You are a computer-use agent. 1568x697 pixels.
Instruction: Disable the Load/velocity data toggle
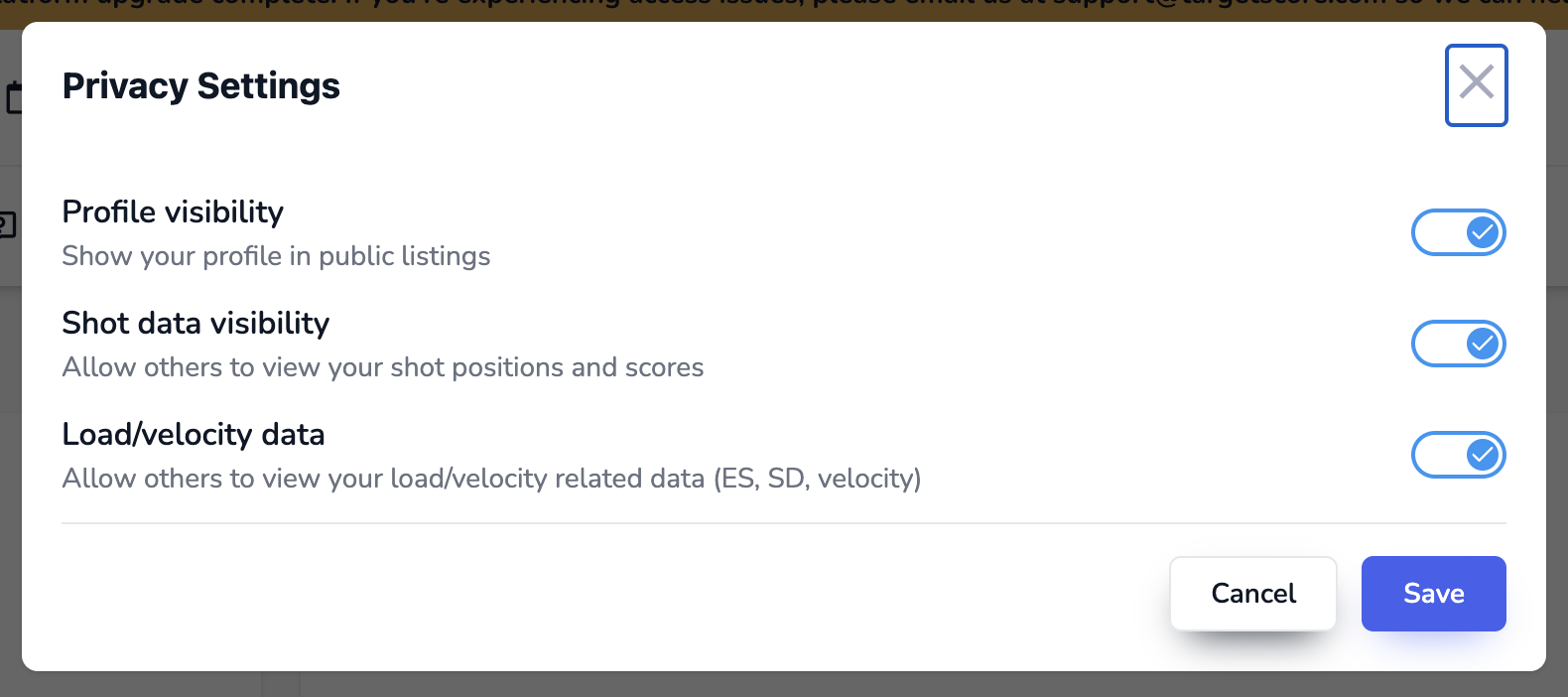pyautogui.click(x=1459, y=455)
